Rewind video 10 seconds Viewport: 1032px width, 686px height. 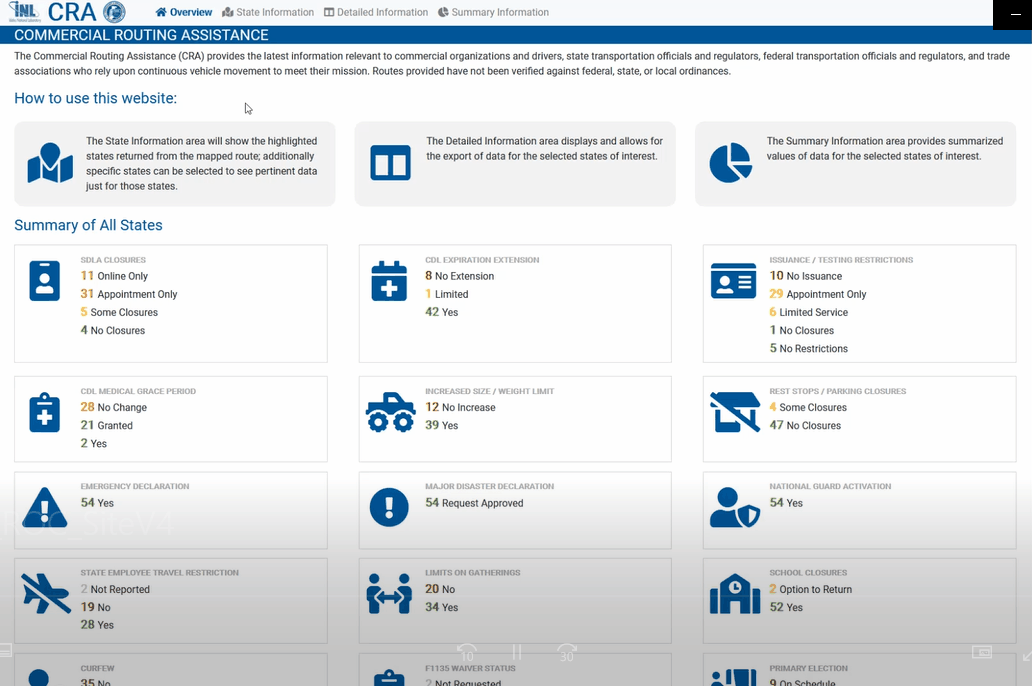point(467,652)
